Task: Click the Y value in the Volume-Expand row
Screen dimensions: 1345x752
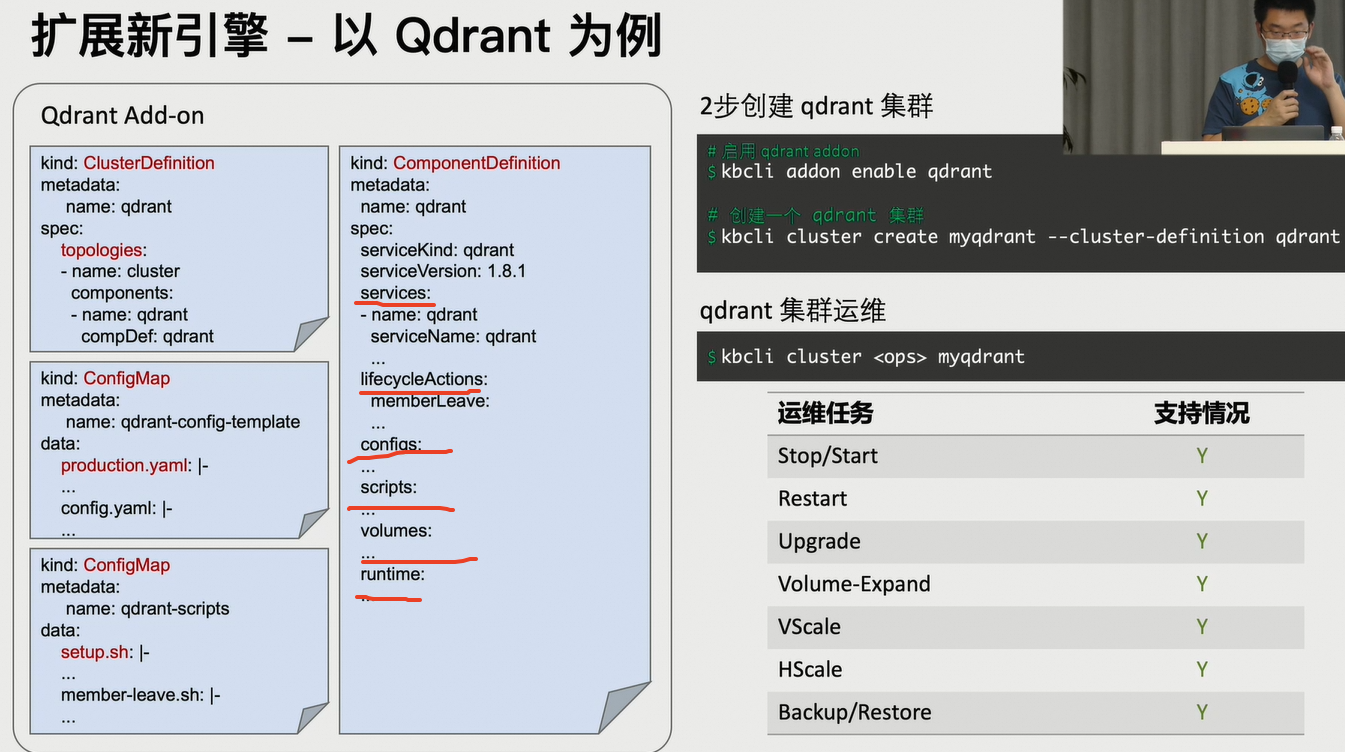Action: pyautogui.click(x=1202, y=584)
